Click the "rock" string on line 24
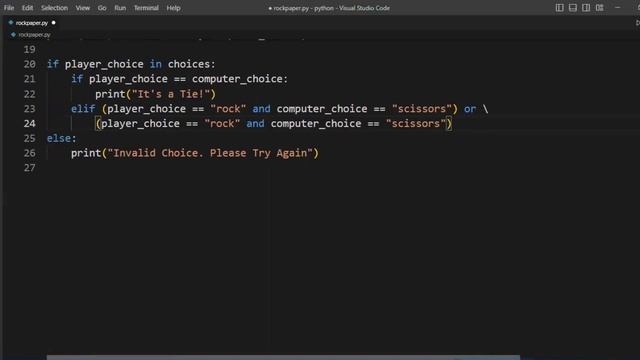The height and width of the screenshot is (360, 640). (222, 124)
